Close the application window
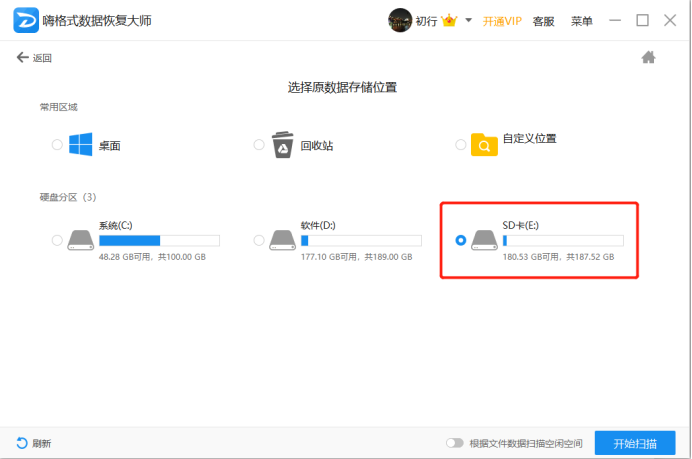The image size is (692, 459). (670, 20)
